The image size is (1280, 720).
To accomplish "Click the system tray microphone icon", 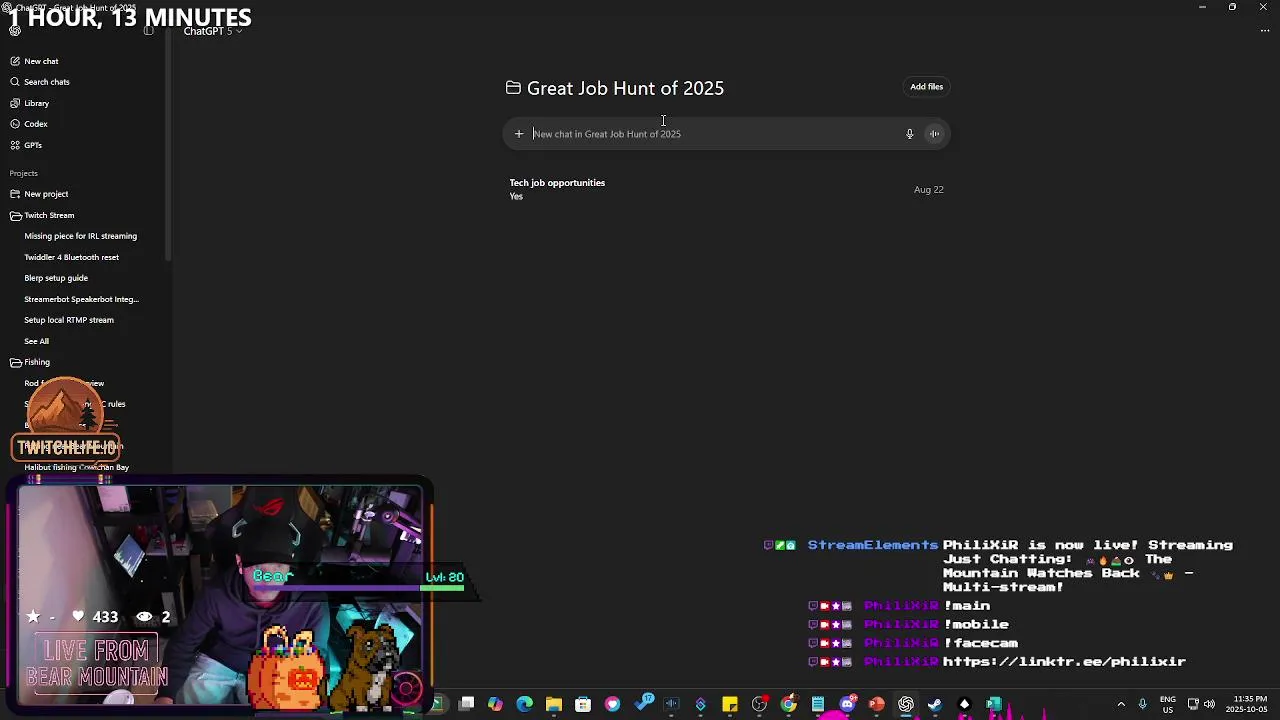I will coord(1143,705).
